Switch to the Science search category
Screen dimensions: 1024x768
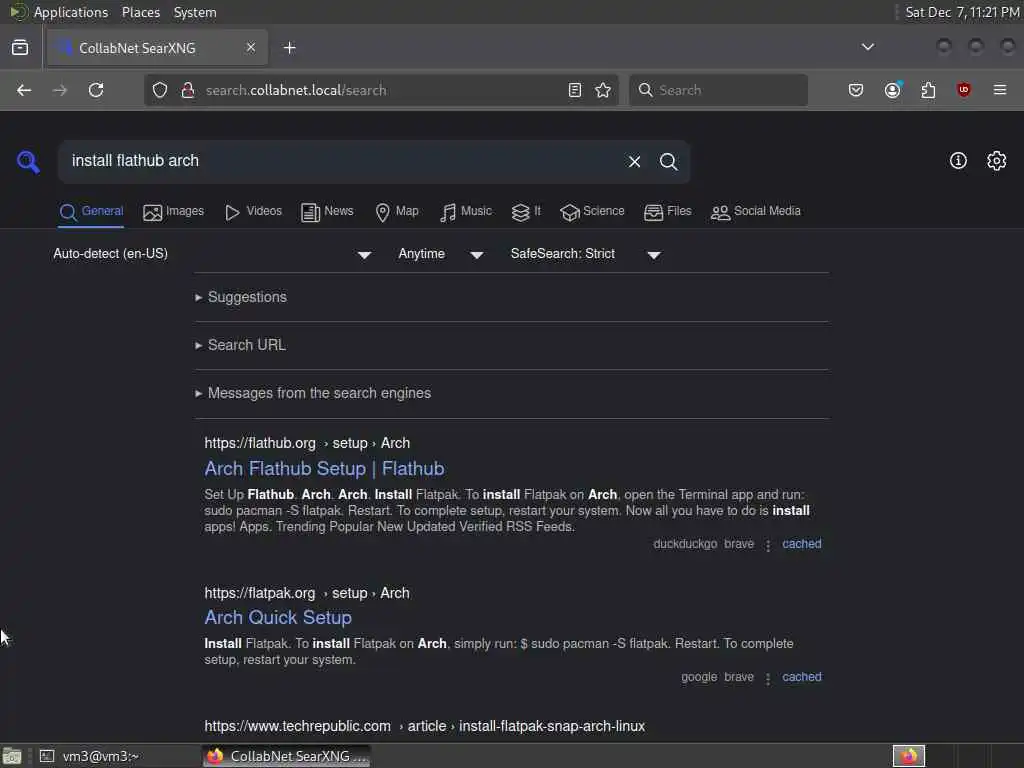pos(592,212)
